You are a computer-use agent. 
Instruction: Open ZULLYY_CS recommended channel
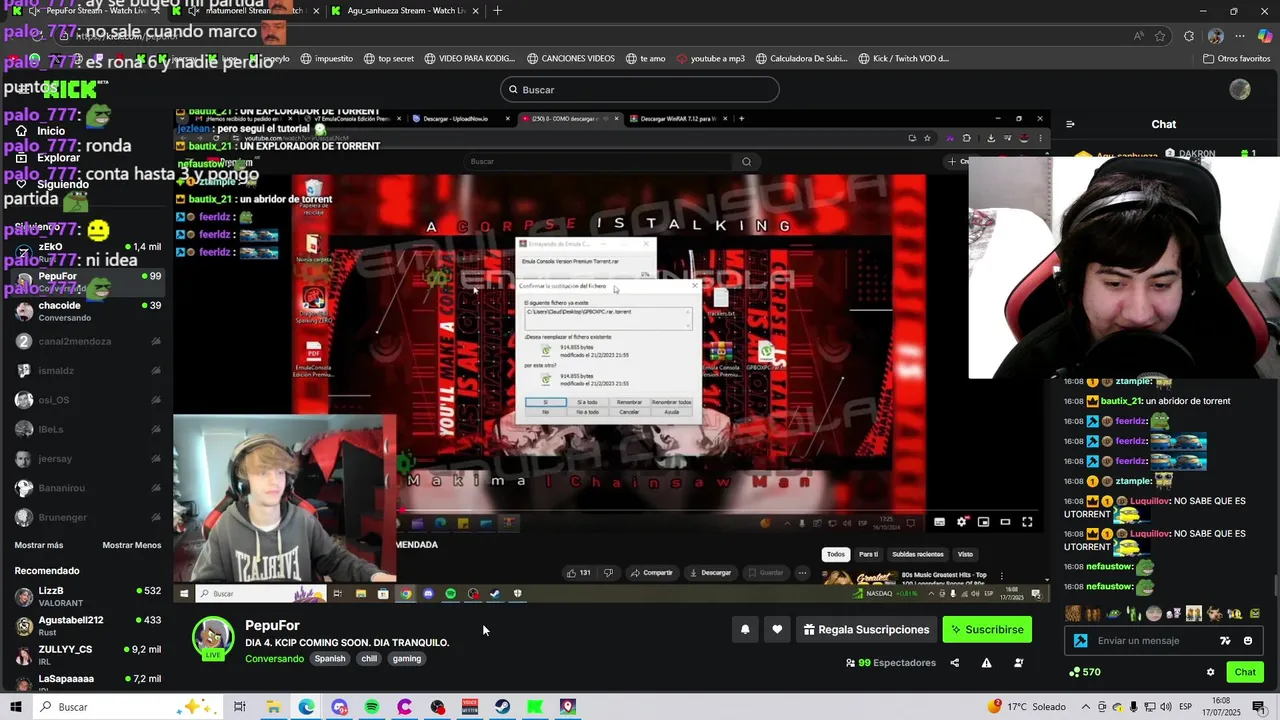[x=87, y=655]
